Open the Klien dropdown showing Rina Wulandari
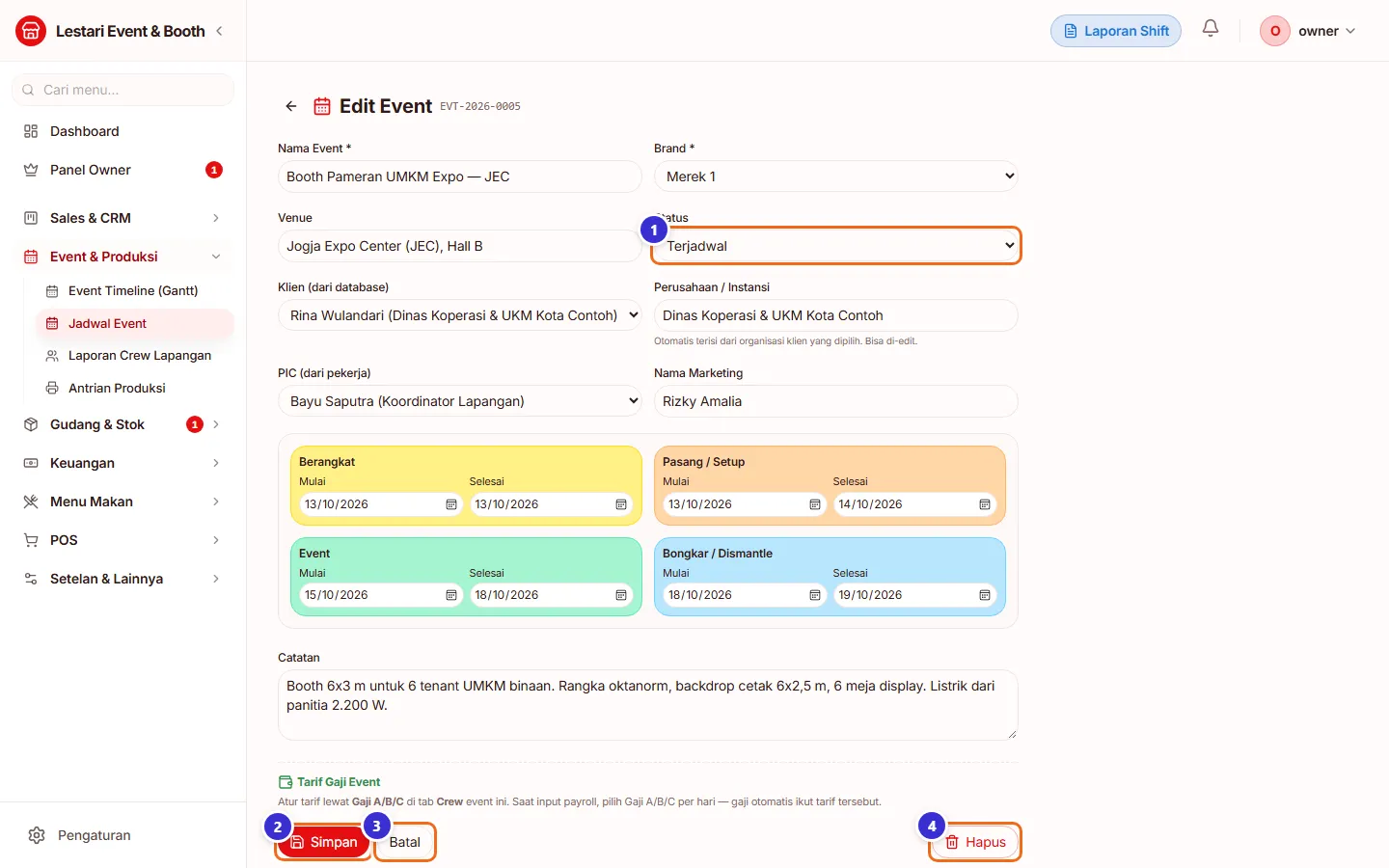Screen dimensions: 1389x868 coord(460,315)
